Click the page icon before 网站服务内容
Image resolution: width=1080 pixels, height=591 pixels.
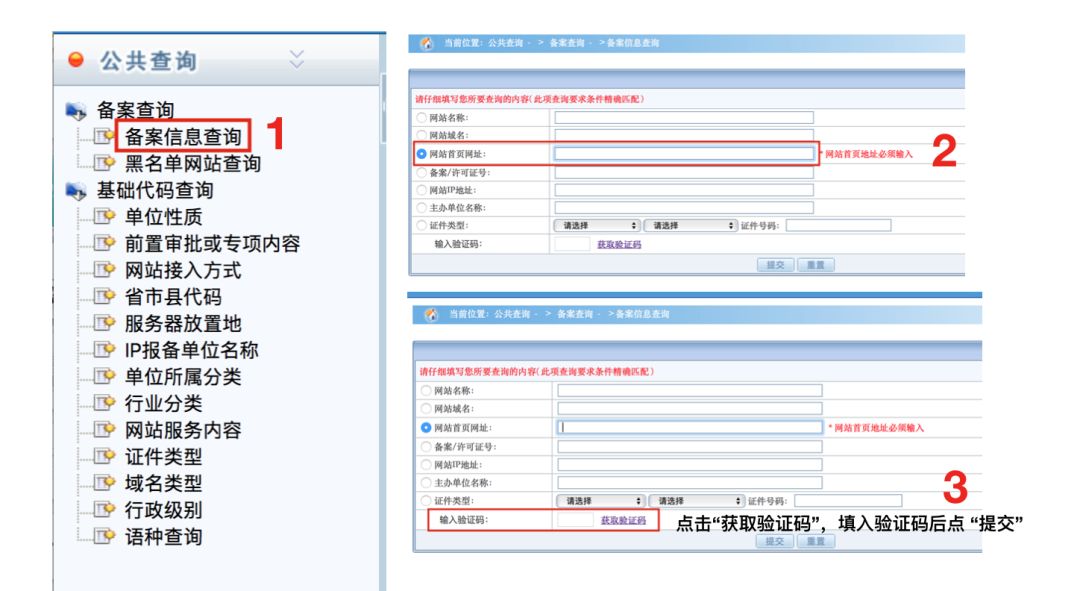(104, 430)
